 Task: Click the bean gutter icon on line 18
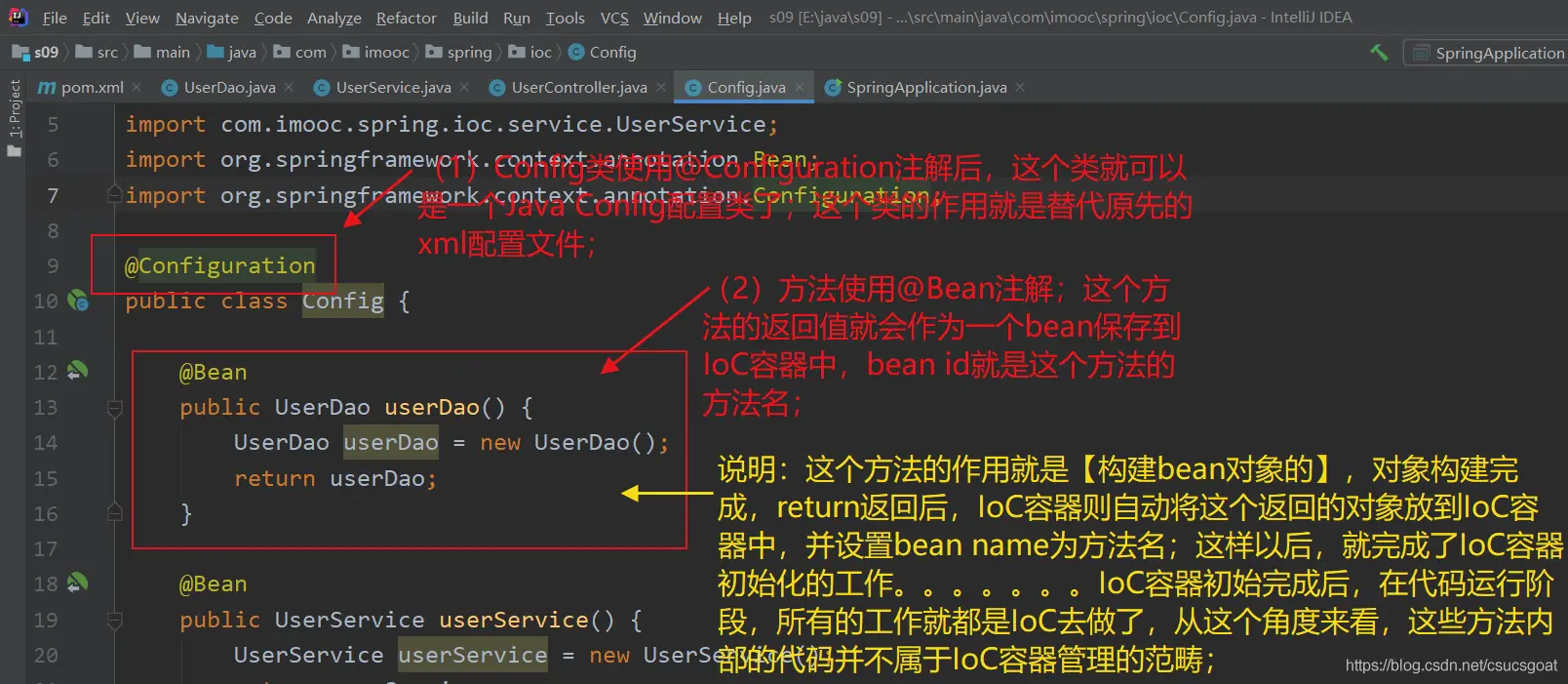tap(78, 583)
